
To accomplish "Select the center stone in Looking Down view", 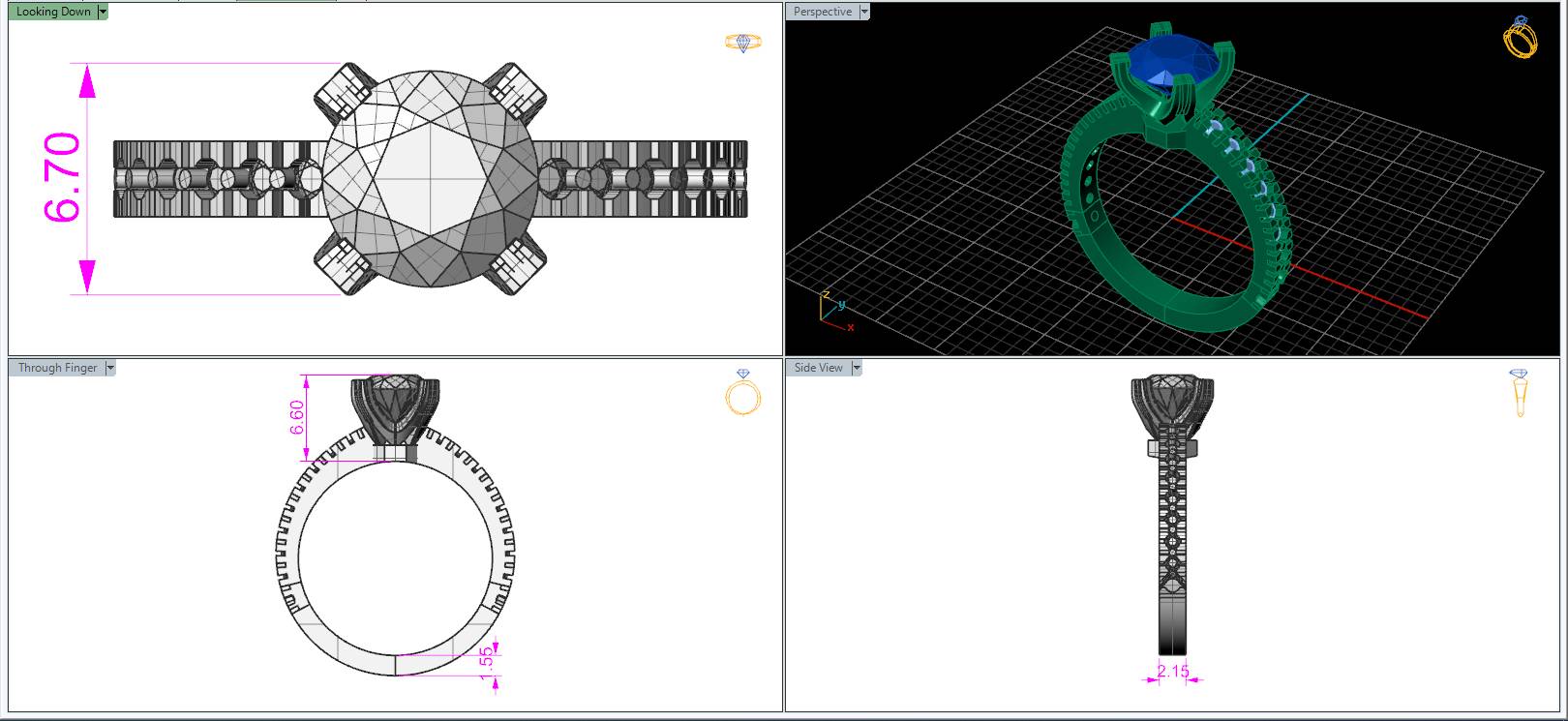I will [x=430, y=178].
